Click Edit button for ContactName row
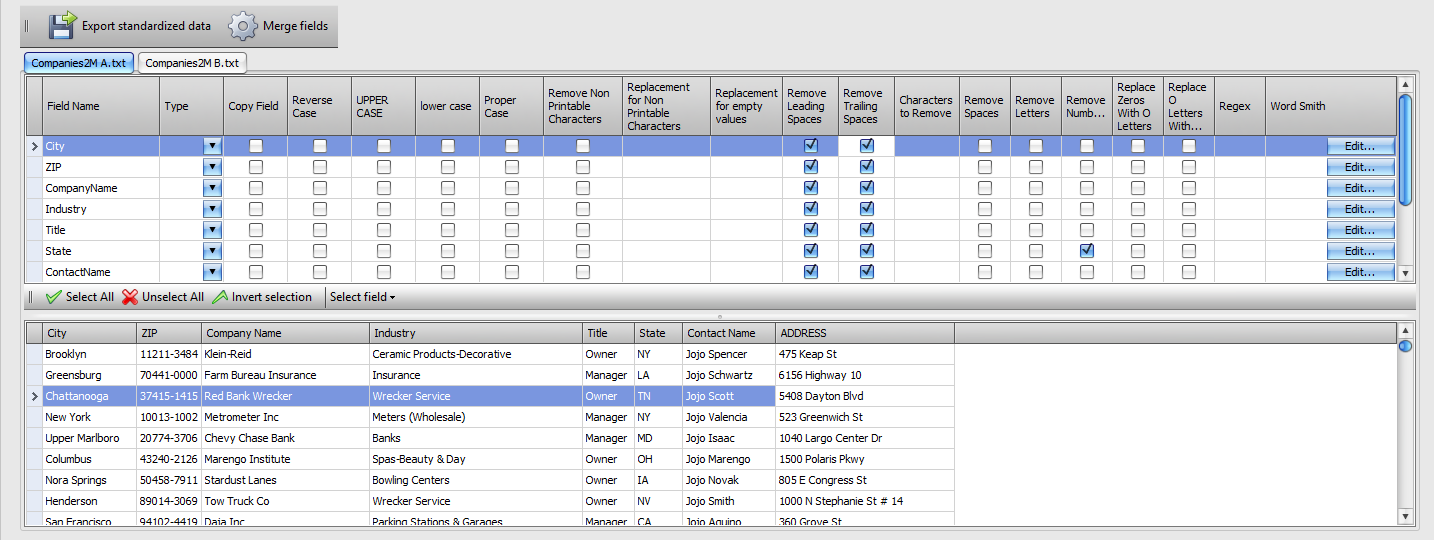1434x540 pixels. click(x=1360, y=272)
